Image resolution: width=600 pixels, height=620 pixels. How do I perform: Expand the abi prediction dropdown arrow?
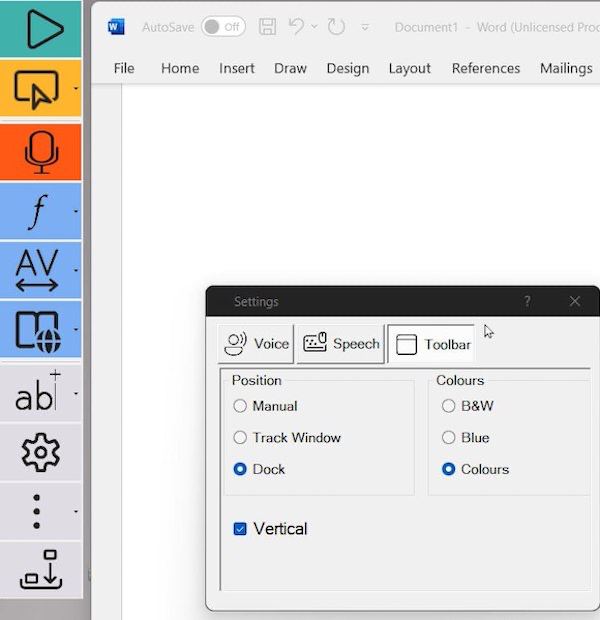(76, 393)
